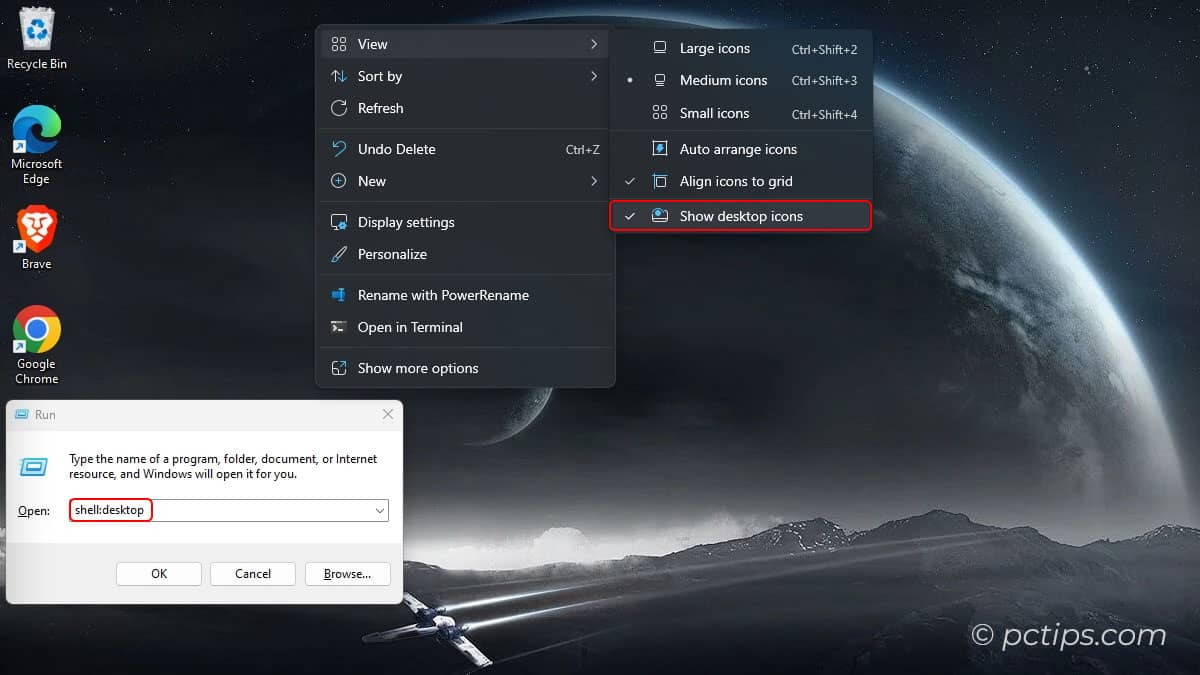The width and height of the screenshot is (1200, 675).
Task: Undo the last delete action
Action: [396, 148]
